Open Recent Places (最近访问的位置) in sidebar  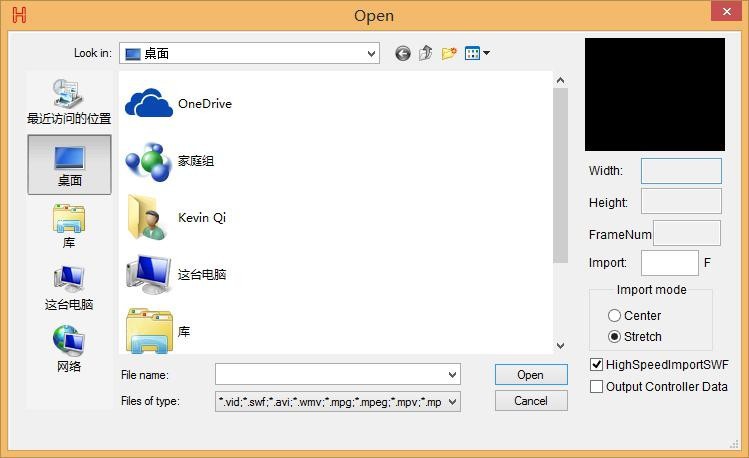tap(69, 102)
